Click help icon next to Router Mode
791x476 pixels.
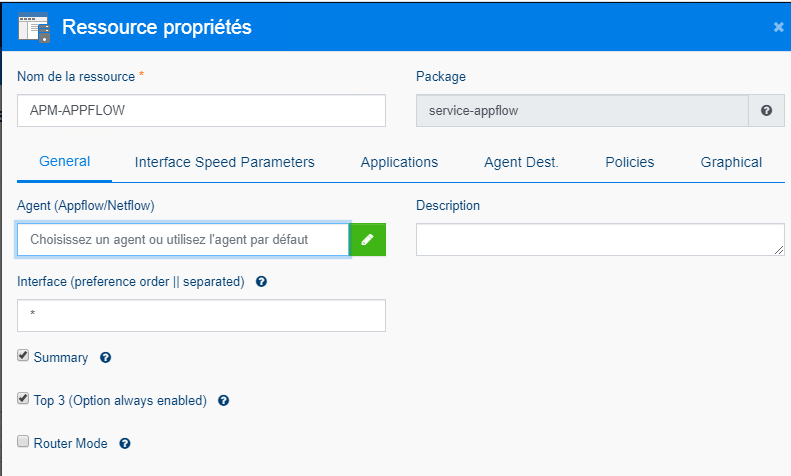pos(125,443)
